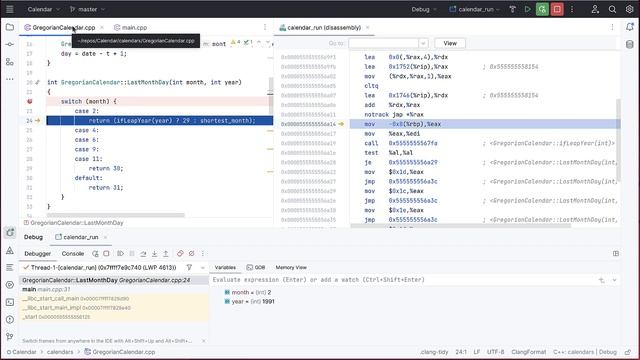The image size is (640, 360).
Task: Click Rerun in the debug toolbar
Action: pos(96,253)
